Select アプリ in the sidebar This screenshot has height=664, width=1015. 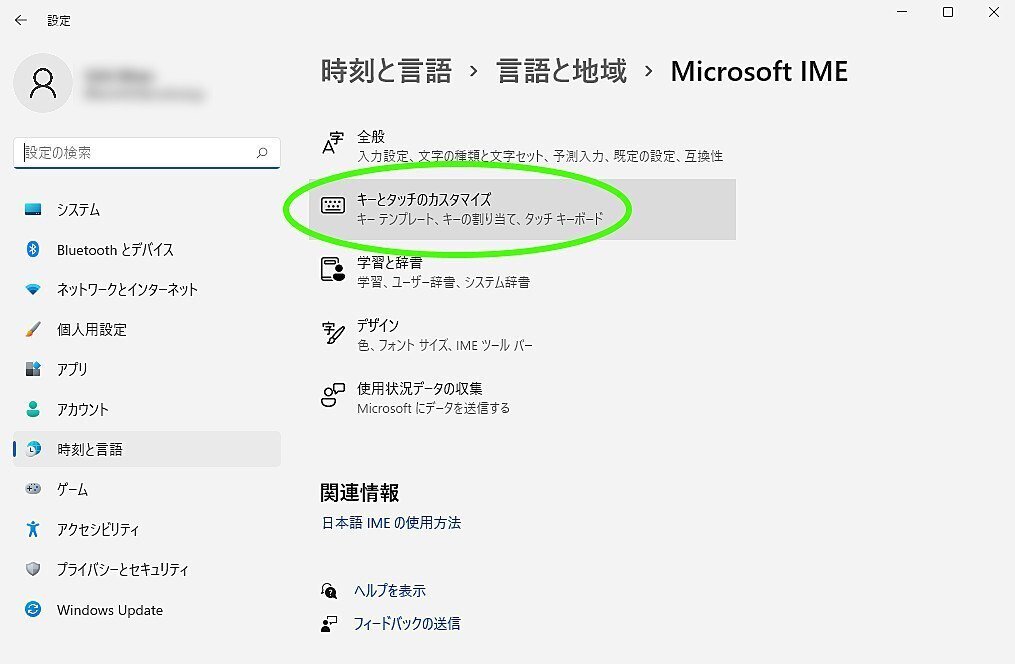pos(147,369)
